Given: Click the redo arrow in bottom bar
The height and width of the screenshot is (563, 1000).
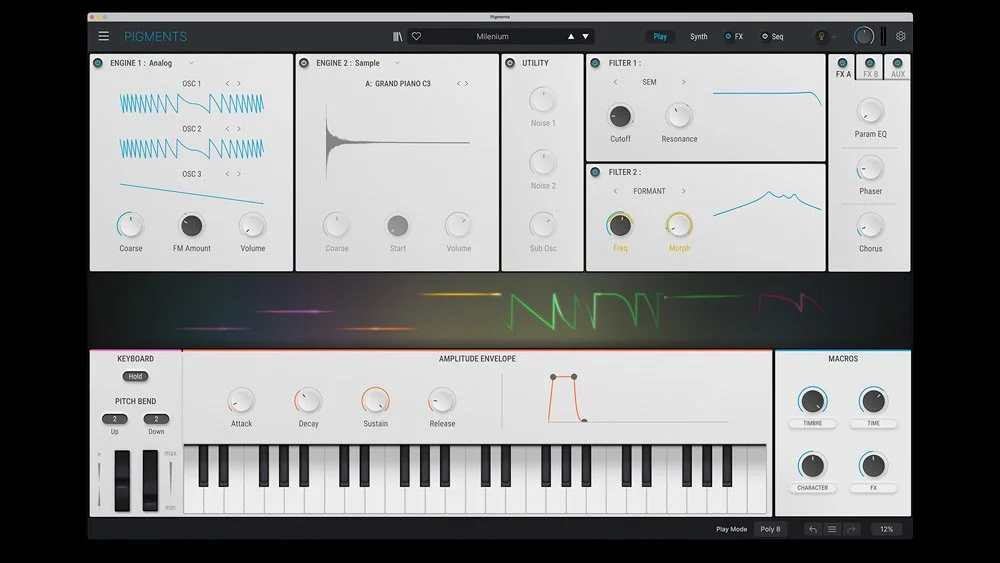Looking at the screenshot, I should pyautogui.click(x=851, y=529).
